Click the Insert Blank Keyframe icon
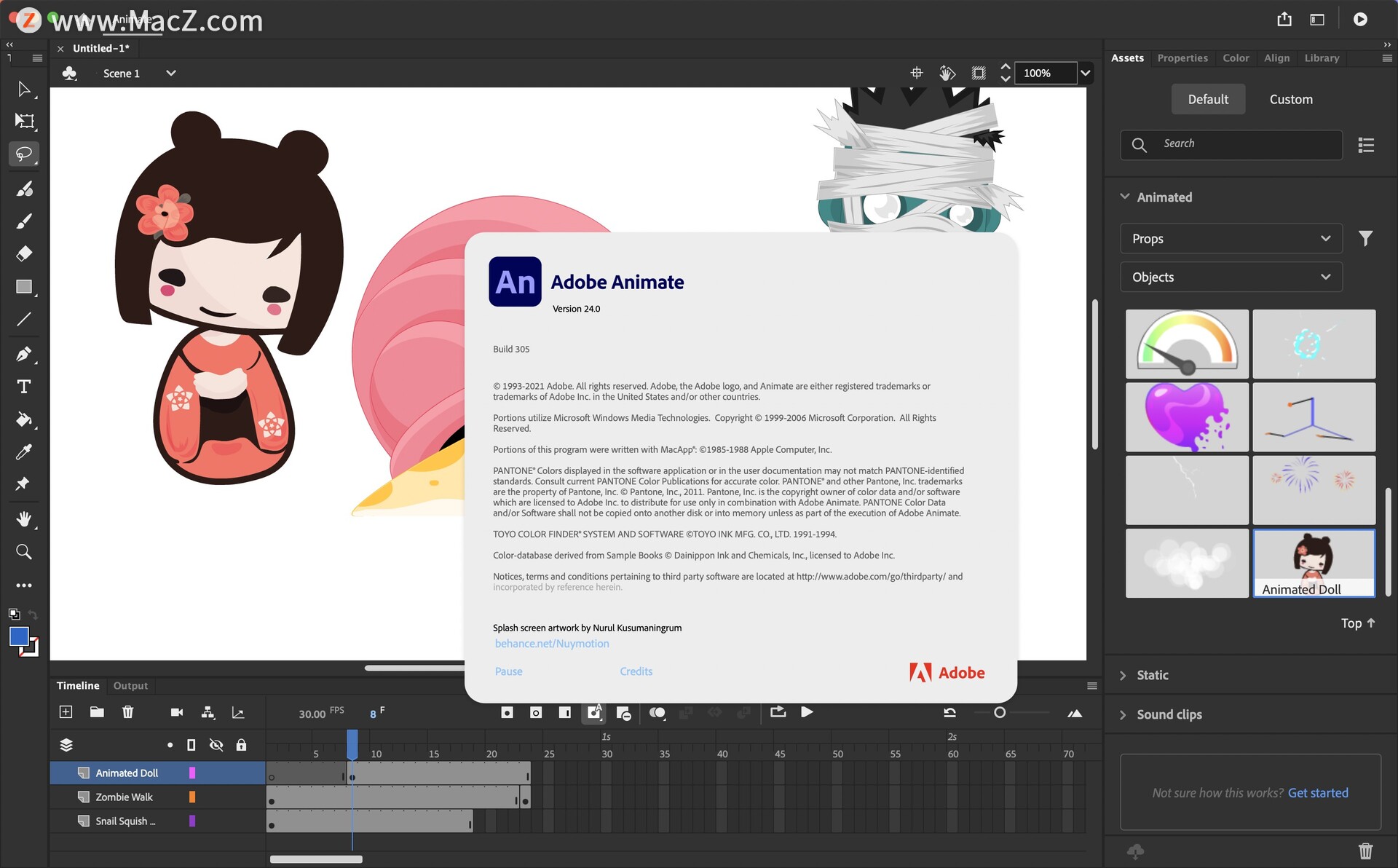 pyautogui.click(x=536, y=712)
